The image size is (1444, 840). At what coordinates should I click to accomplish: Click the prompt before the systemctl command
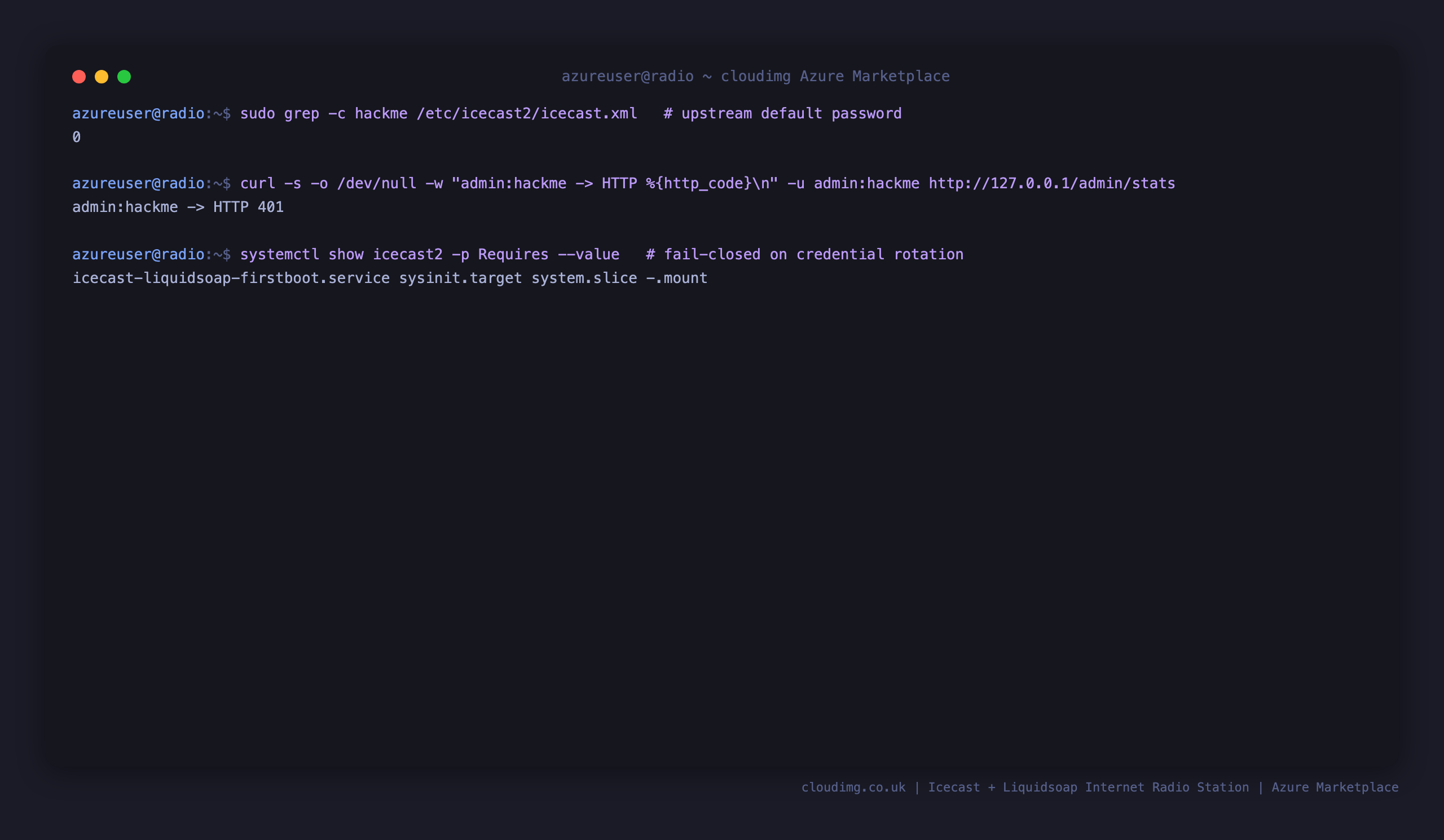pyautogui.click(x=151, y=254)
